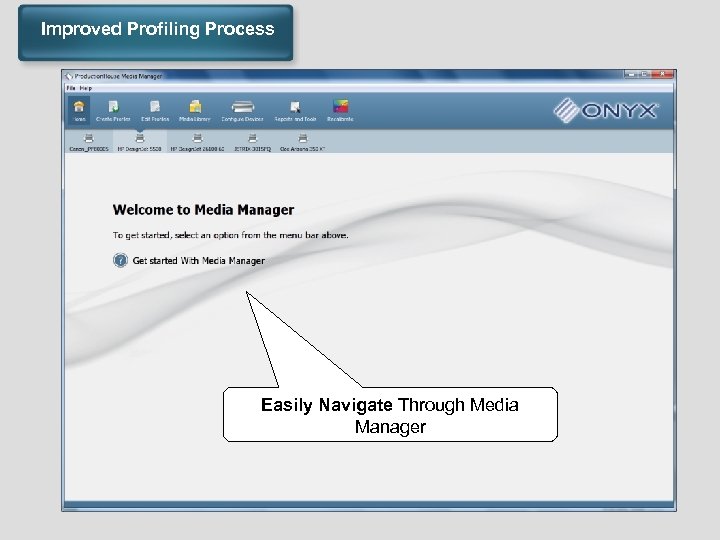Viewport: 720px width, 540px height.
Task: Select the HP DesignJet 5500 printer
Action: pyautogui.click(x=140, y=142)
